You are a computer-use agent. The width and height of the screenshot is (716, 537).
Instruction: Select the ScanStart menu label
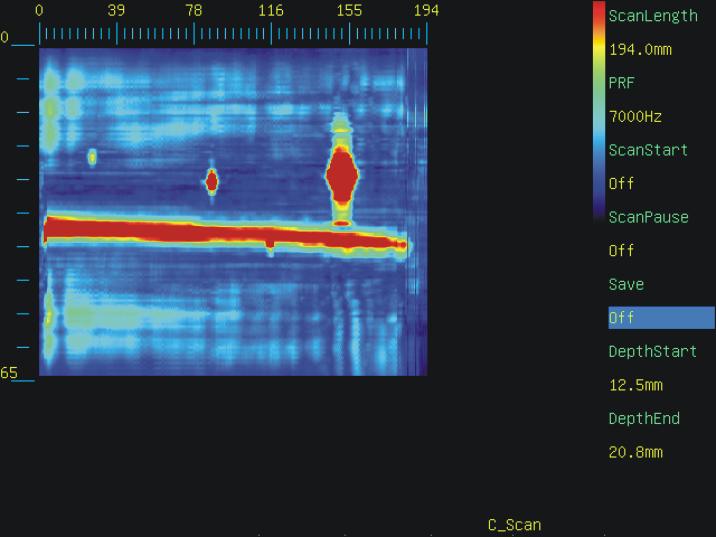(x=648, y=150)
